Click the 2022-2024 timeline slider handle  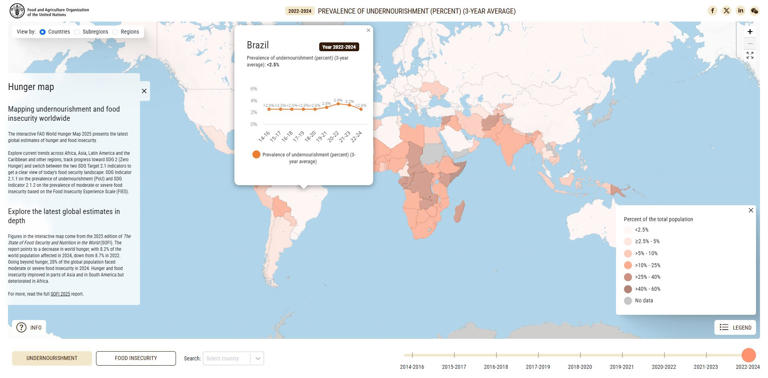click(748, 355)
